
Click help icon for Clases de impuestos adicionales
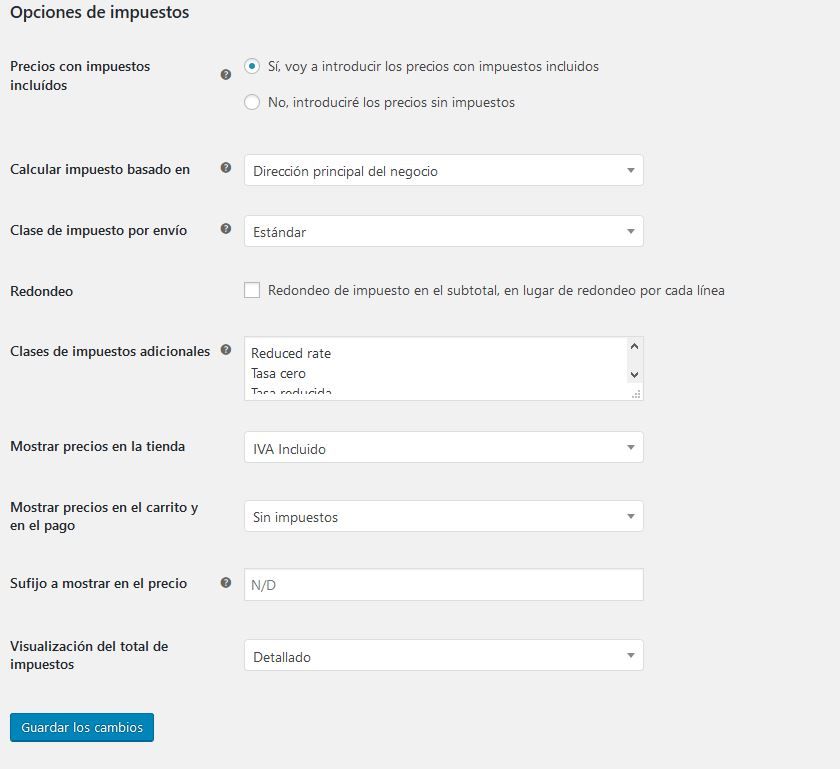pyautogui.click(x=226, y=350)
